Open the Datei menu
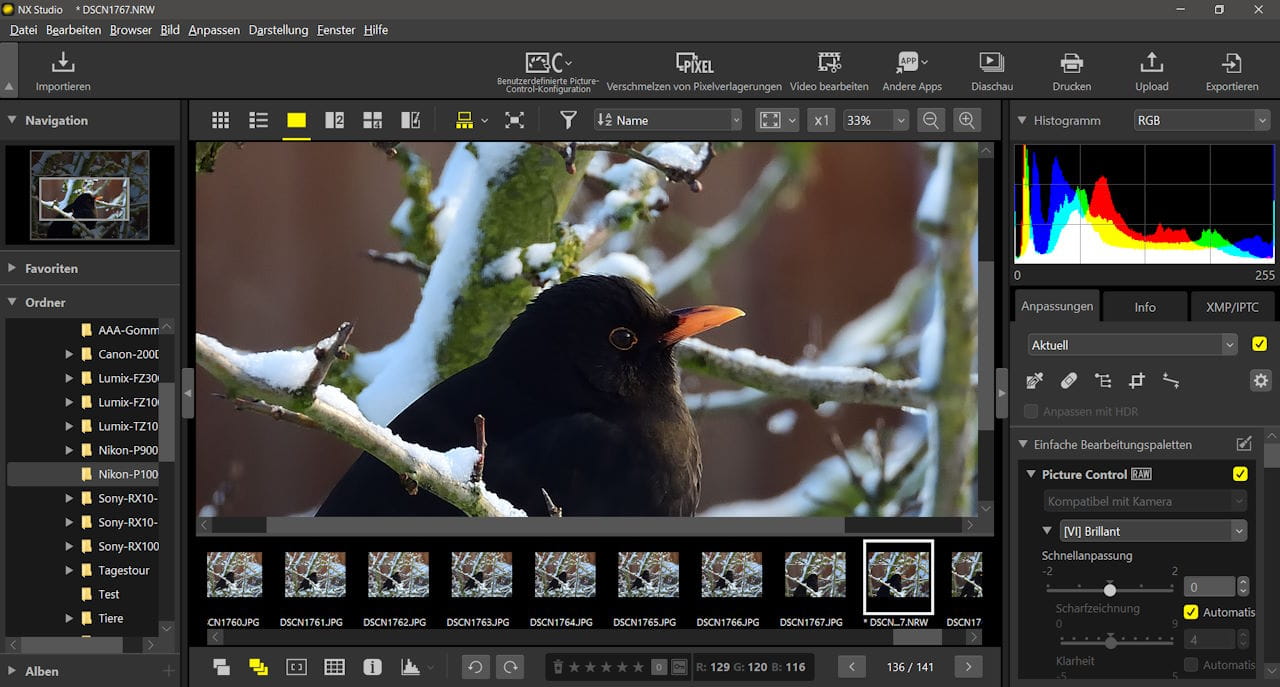The height and width of the screenshot is (687, 1280). point(23,30)
